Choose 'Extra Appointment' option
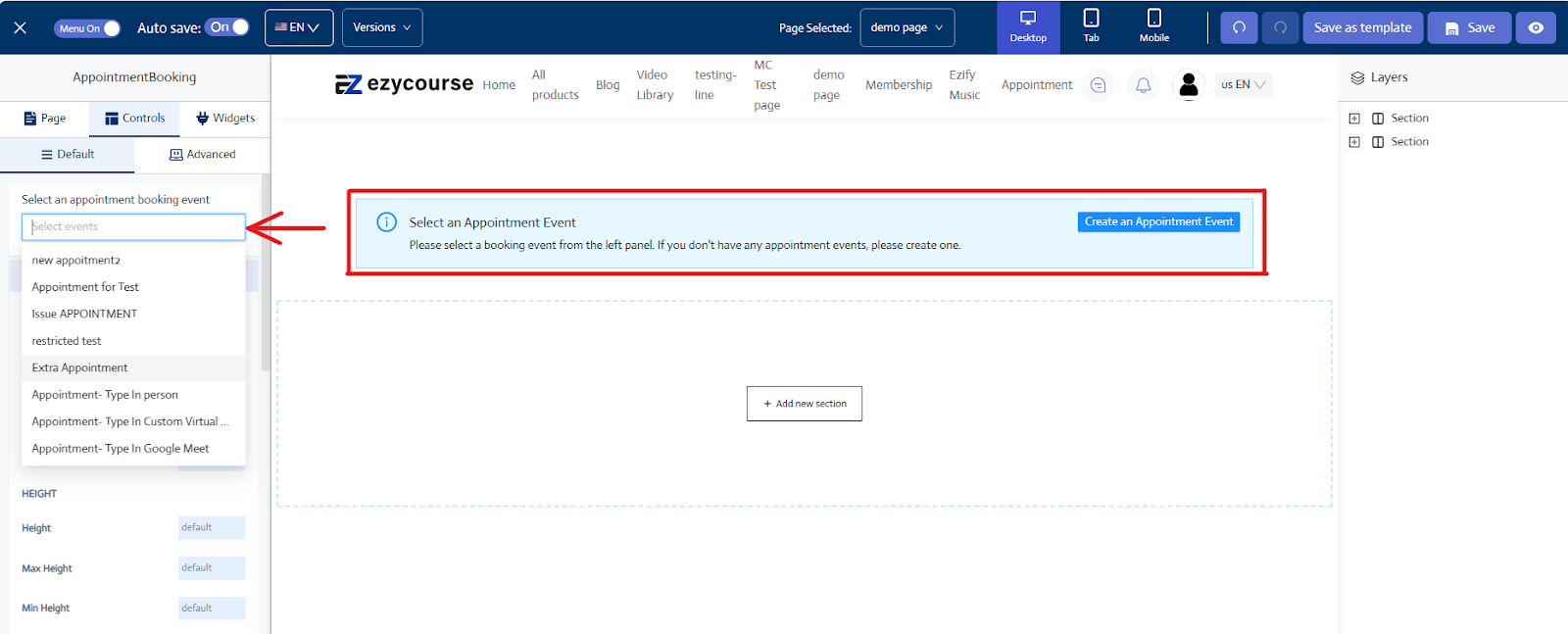The width and height of the screenshot is (1568, 634). (133, 368)
